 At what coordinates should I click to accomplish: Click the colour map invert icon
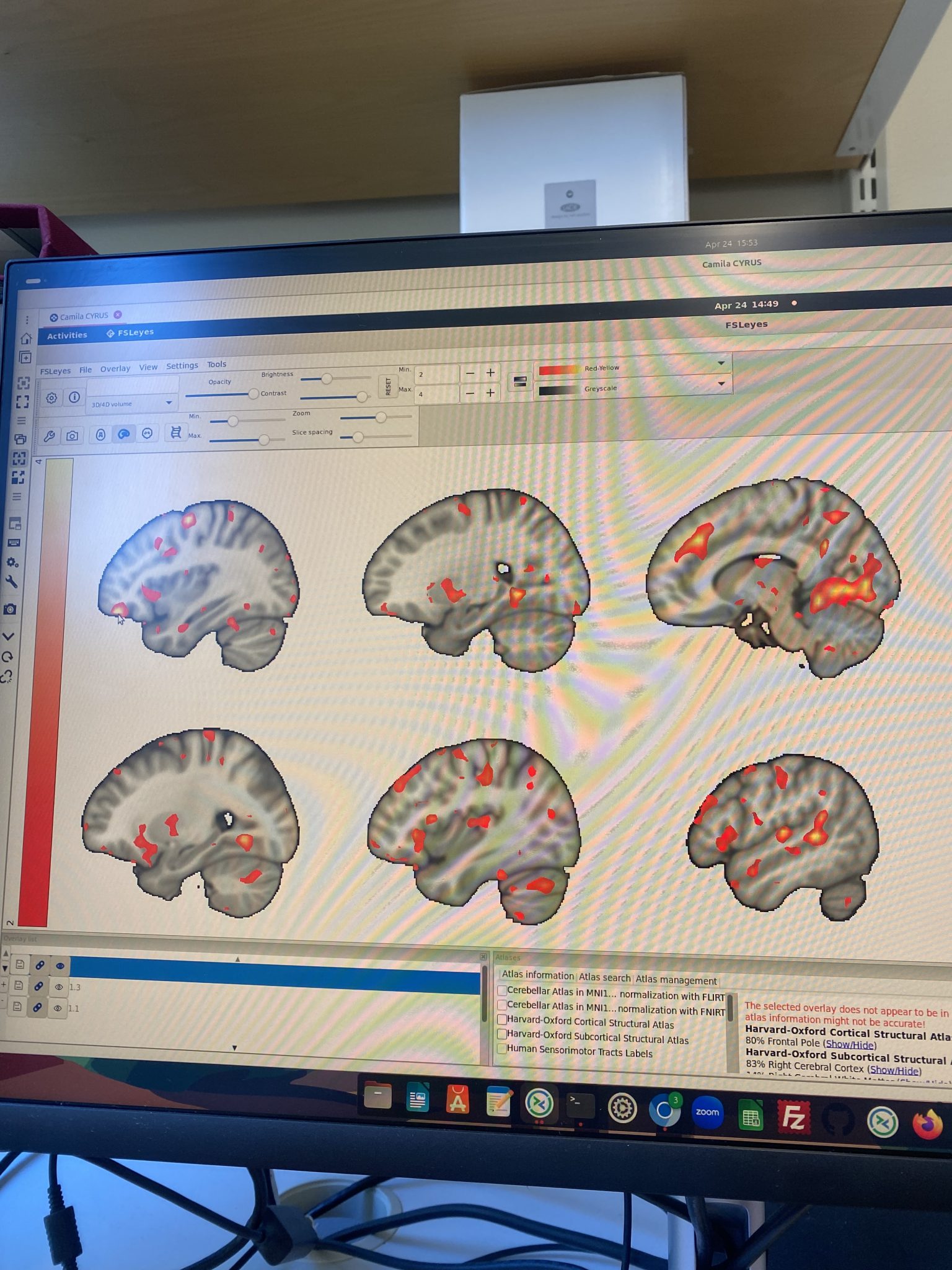click(520, 382)
